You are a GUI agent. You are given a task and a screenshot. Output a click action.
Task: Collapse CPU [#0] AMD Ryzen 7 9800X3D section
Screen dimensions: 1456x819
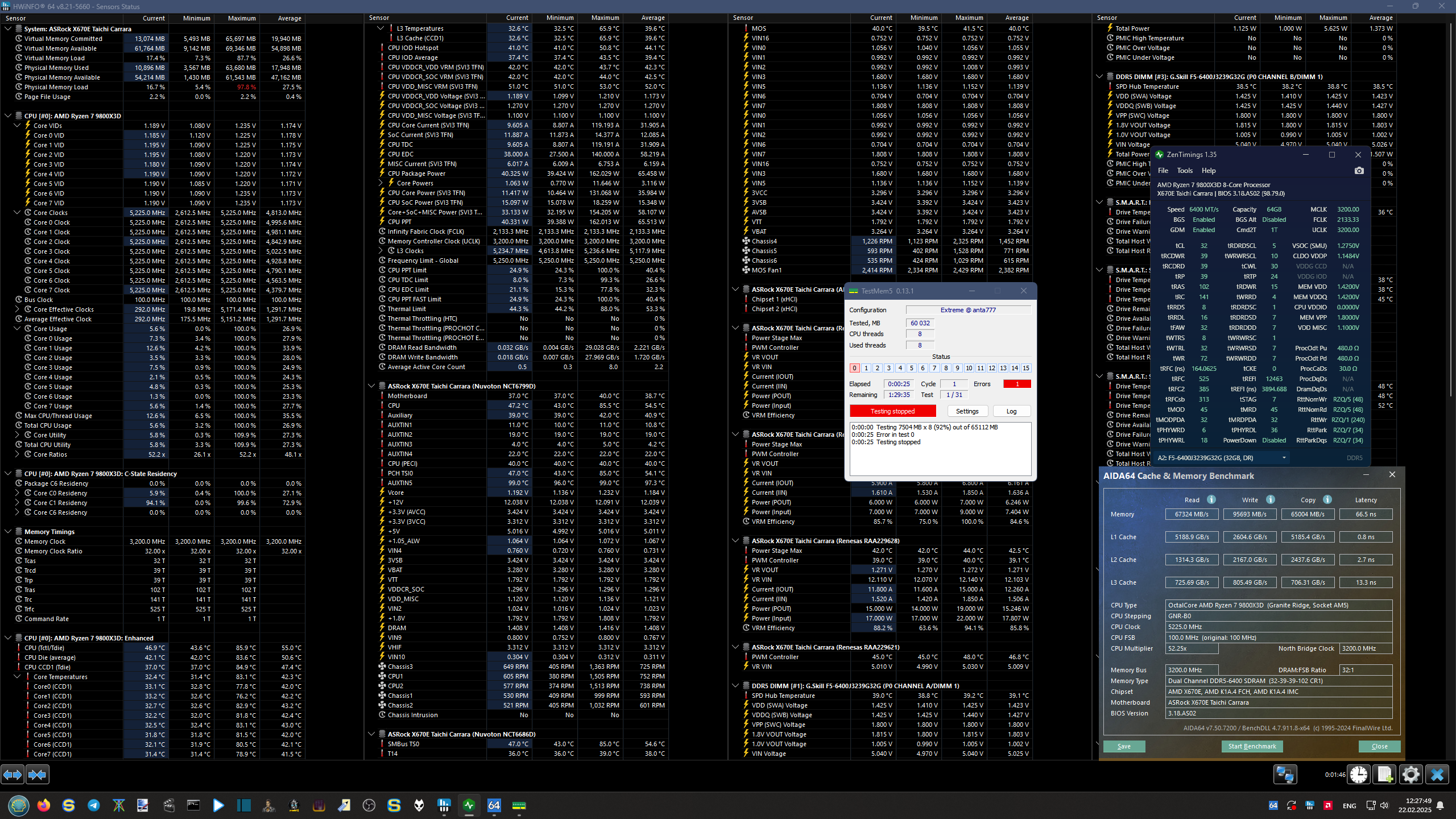pos(8,115)
